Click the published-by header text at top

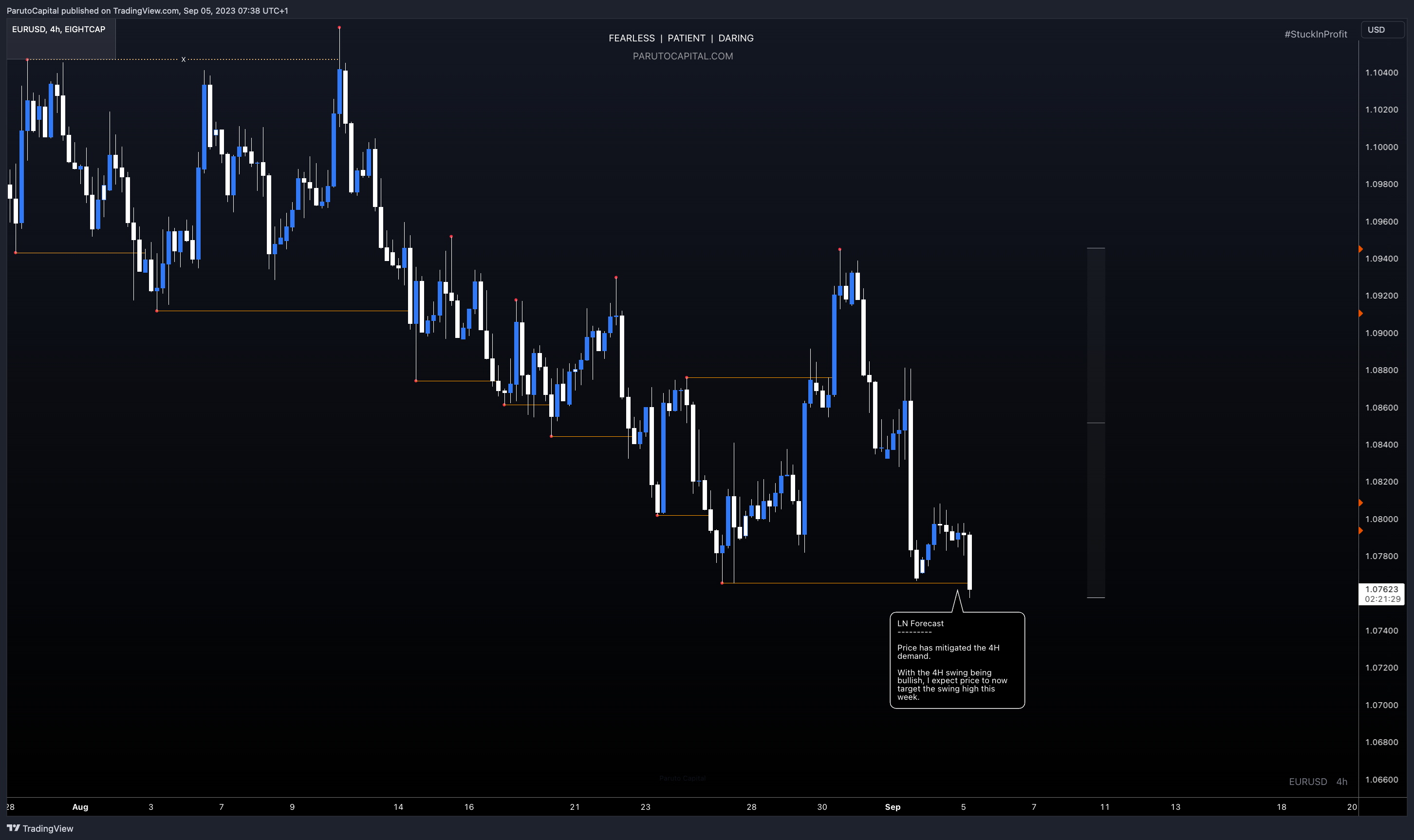147,10
